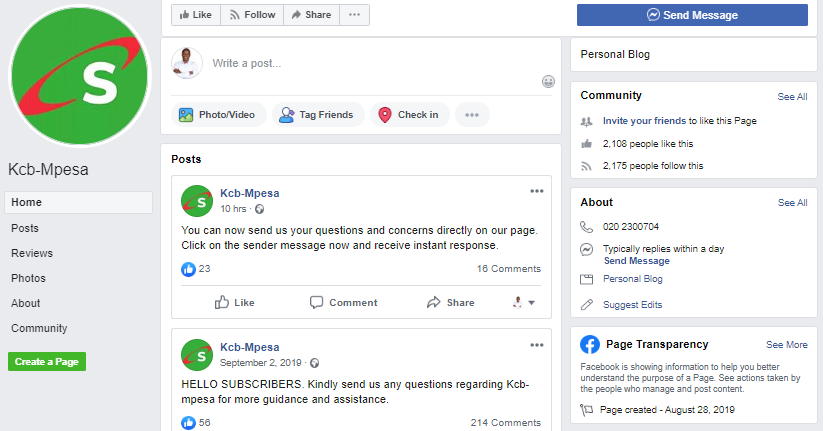Open the 214 Comments link
Viewport: 823px width, 431px height.
coord(505,423)
